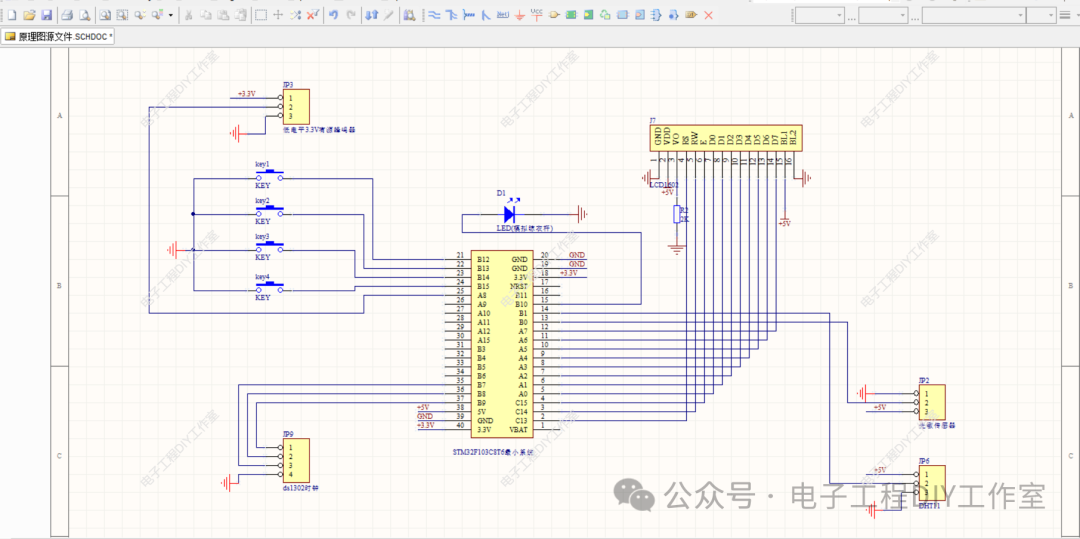Open the small arrow beside the zoom icons
This screenshot has width=1080, height=539.
pyautogui.click(x=171, y=15)
